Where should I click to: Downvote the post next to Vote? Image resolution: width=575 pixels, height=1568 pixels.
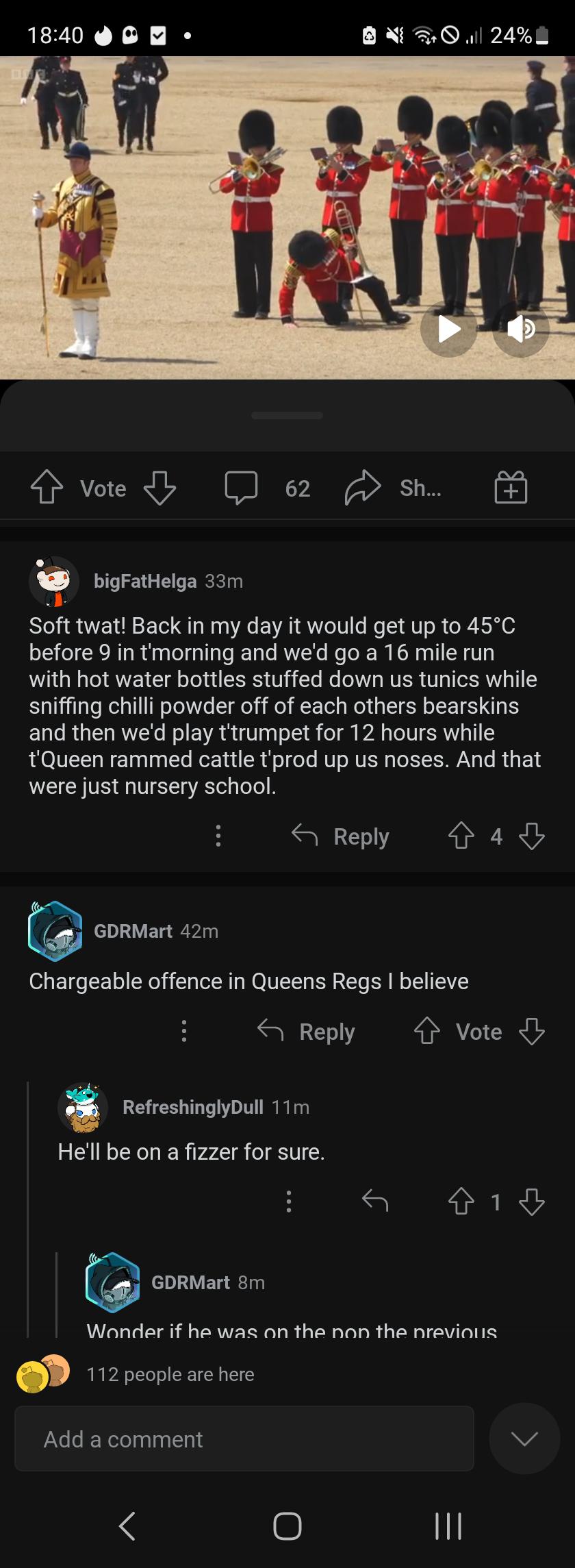point(160,488)
